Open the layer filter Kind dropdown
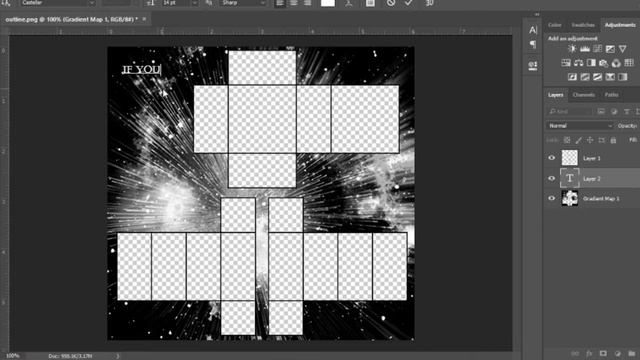Image resolution: width=640 pixels, height=360 pixels. [x=570, y=111]
